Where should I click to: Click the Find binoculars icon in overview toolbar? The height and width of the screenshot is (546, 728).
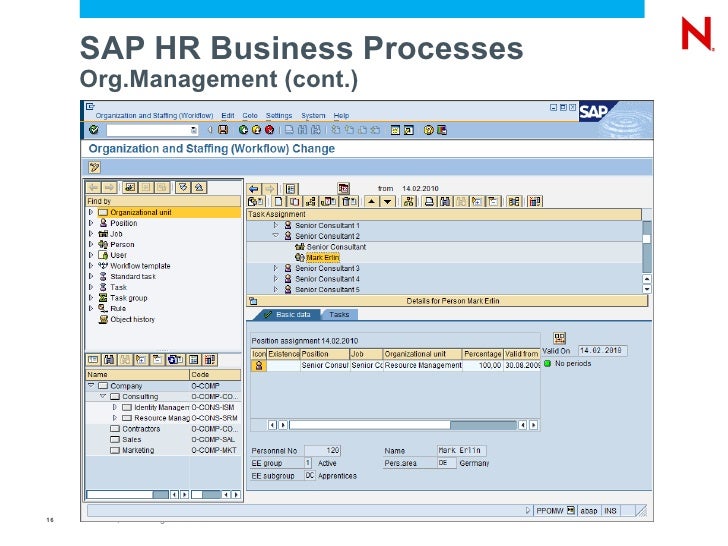[445, 202]
